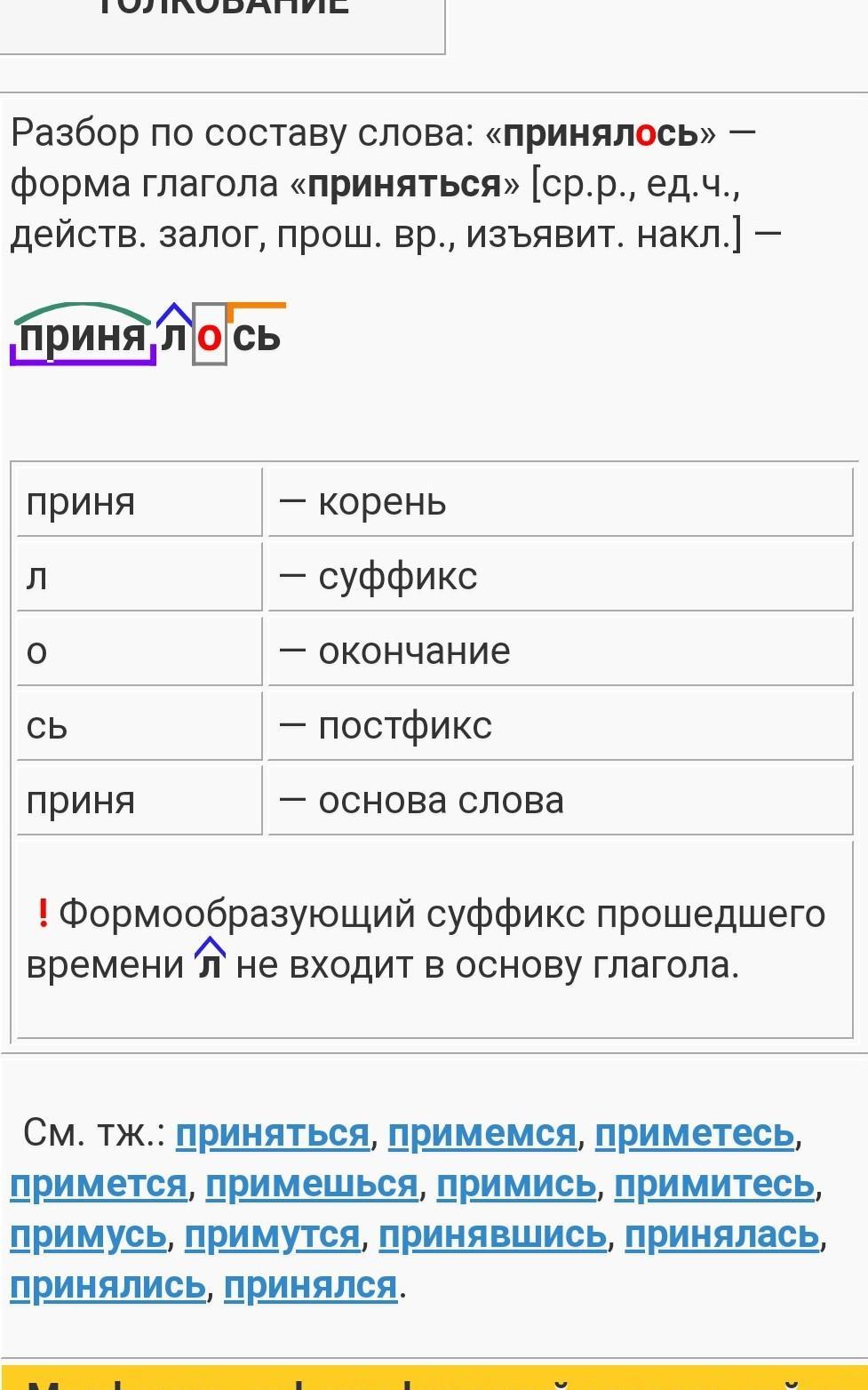Open the 'примусь' link
This screenshot has width=868, height=1390.
tap(87, 1234)
